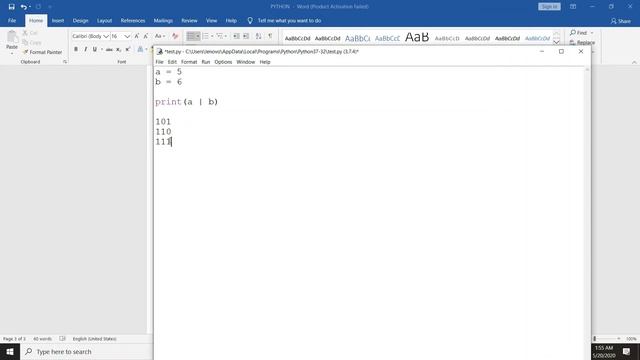This screenshot has height=360, width=640.
Task: Apply the first Normal style in the gallery
Action: click(298, 38)
